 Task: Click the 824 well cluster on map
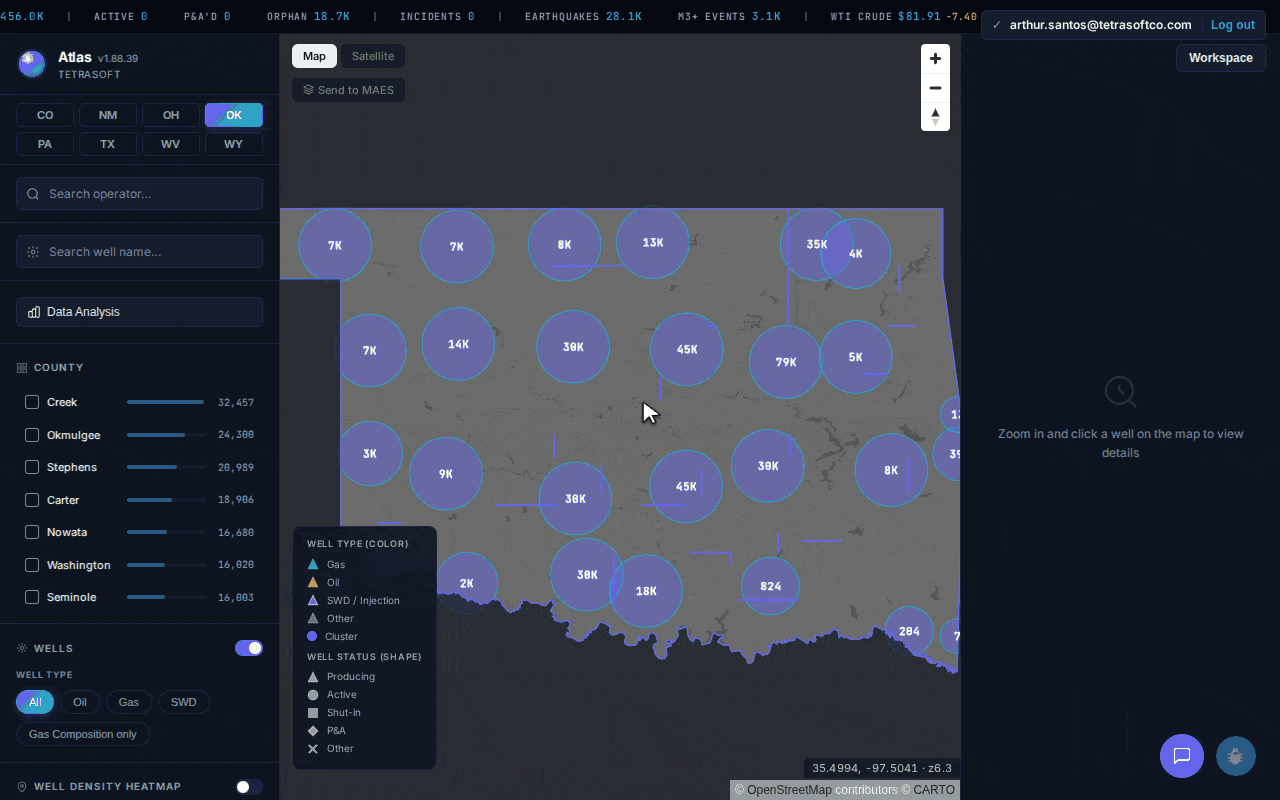click(770, 586)
